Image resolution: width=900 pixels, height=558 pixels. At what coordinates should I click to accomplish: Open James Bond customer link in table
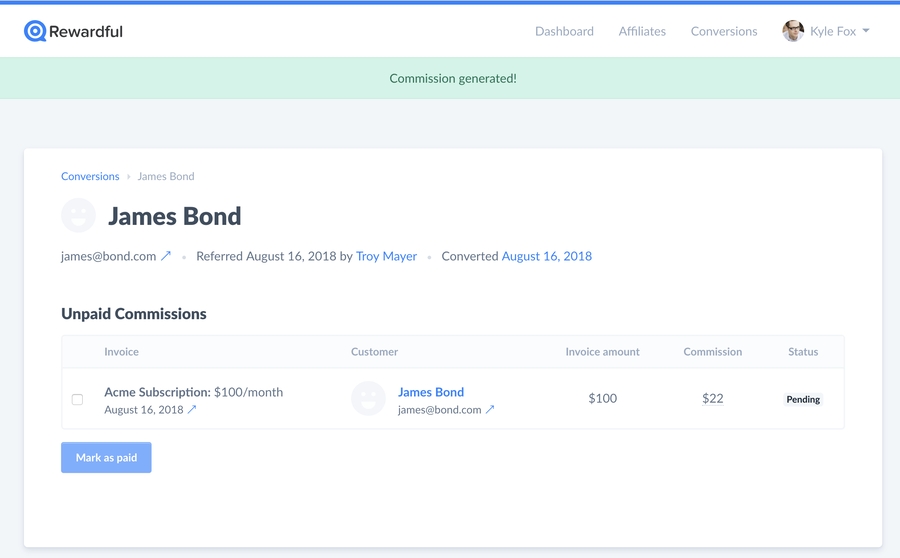point(431,392)
